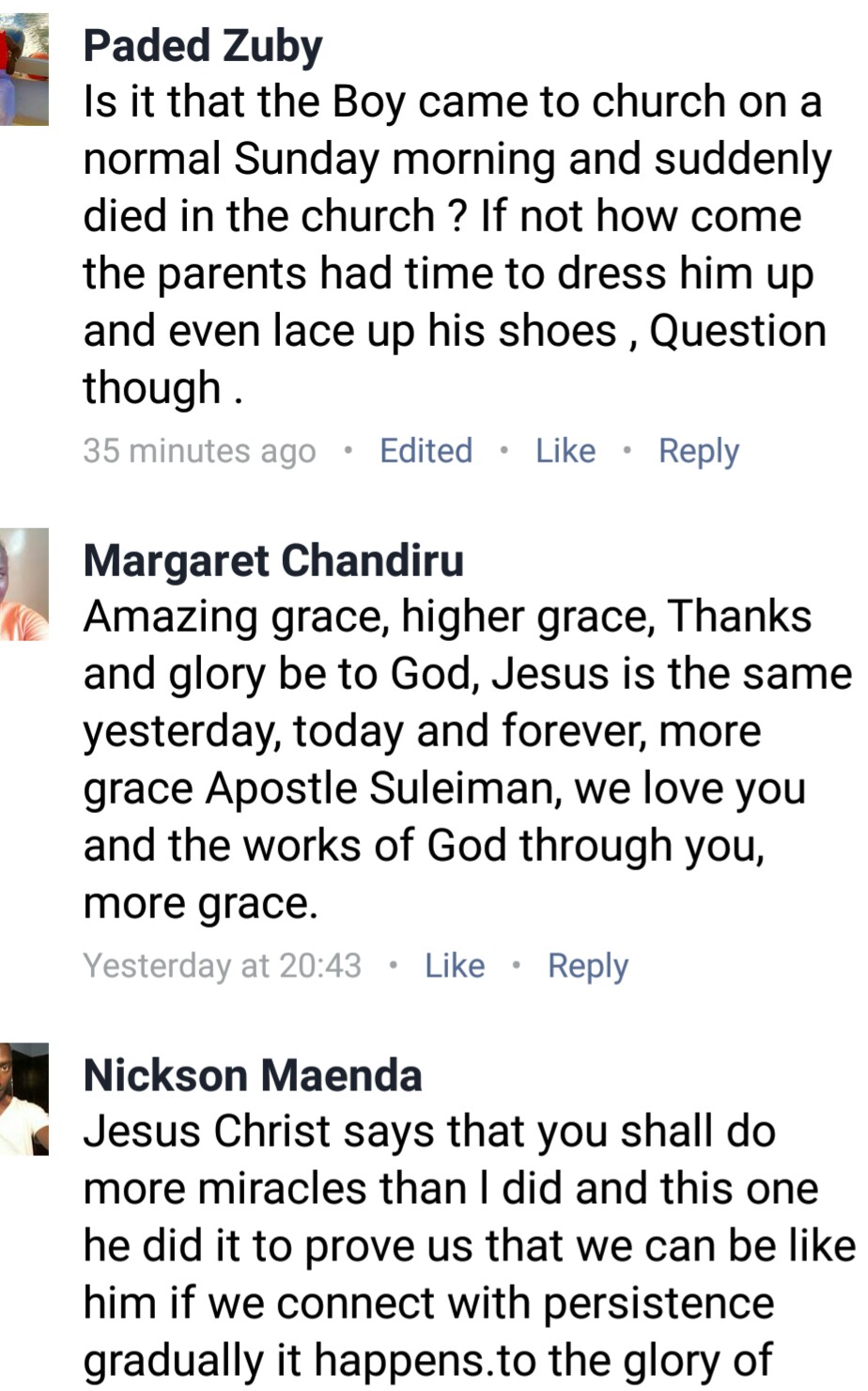Reply to Paded Zuby's comment
Image resolution: width=868 pixels, height=1391 pixels.
pos(698,451)
